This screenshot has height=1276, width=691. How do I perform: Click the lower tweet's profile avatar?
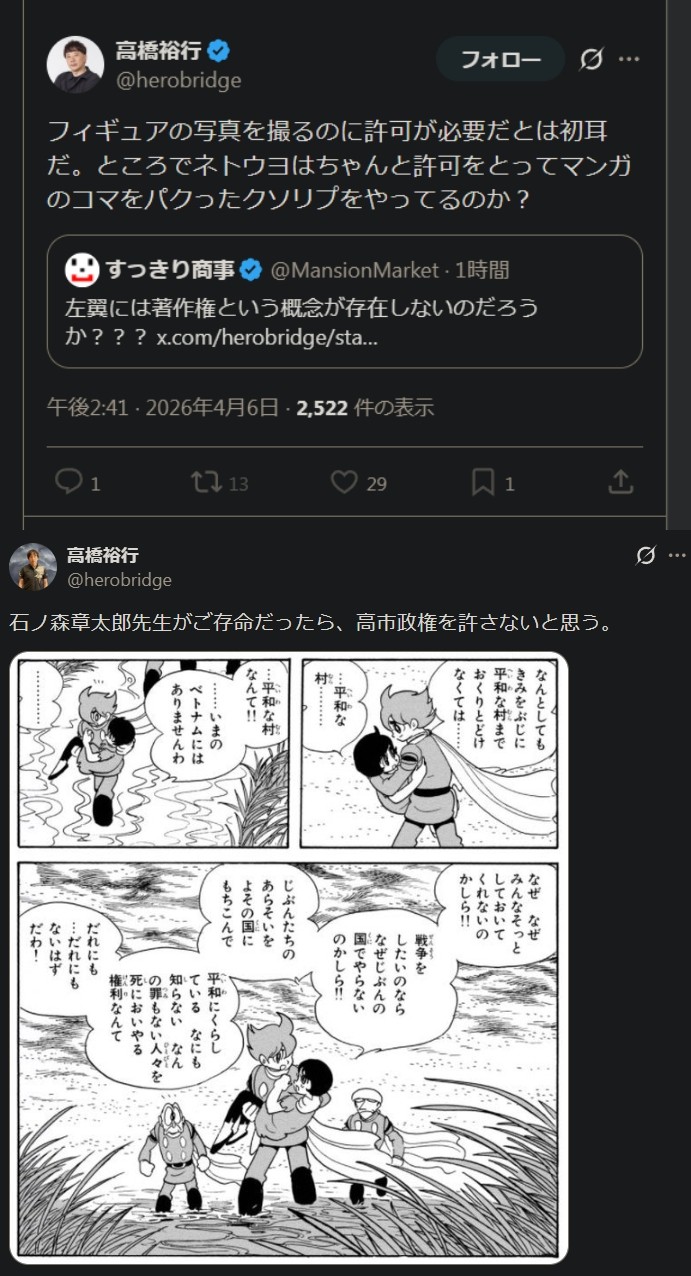coord(33,567)
